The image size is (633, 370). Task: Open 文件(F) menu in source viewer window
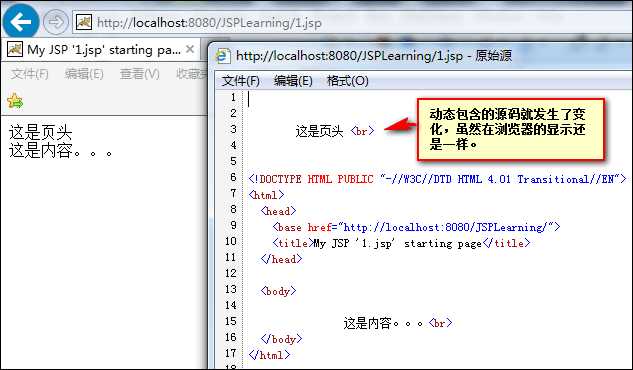tap(241, 81)
